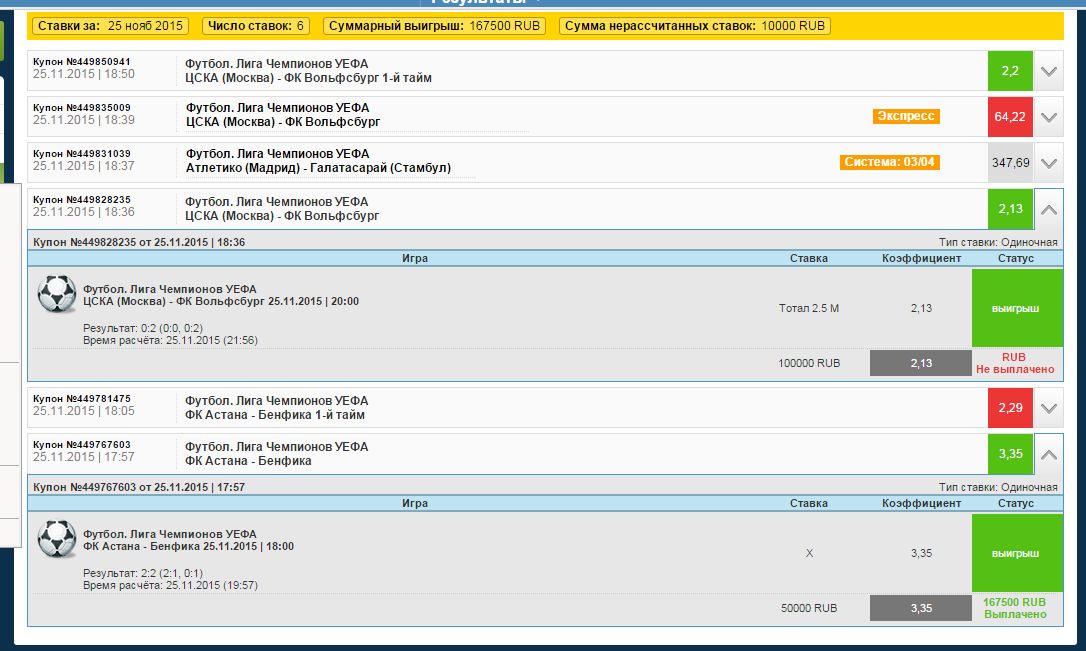Click green 3,35 odds badge in coupon row
This screenshot has width=1086, height=651.
pyautogui.click(x=1010, y=454)
